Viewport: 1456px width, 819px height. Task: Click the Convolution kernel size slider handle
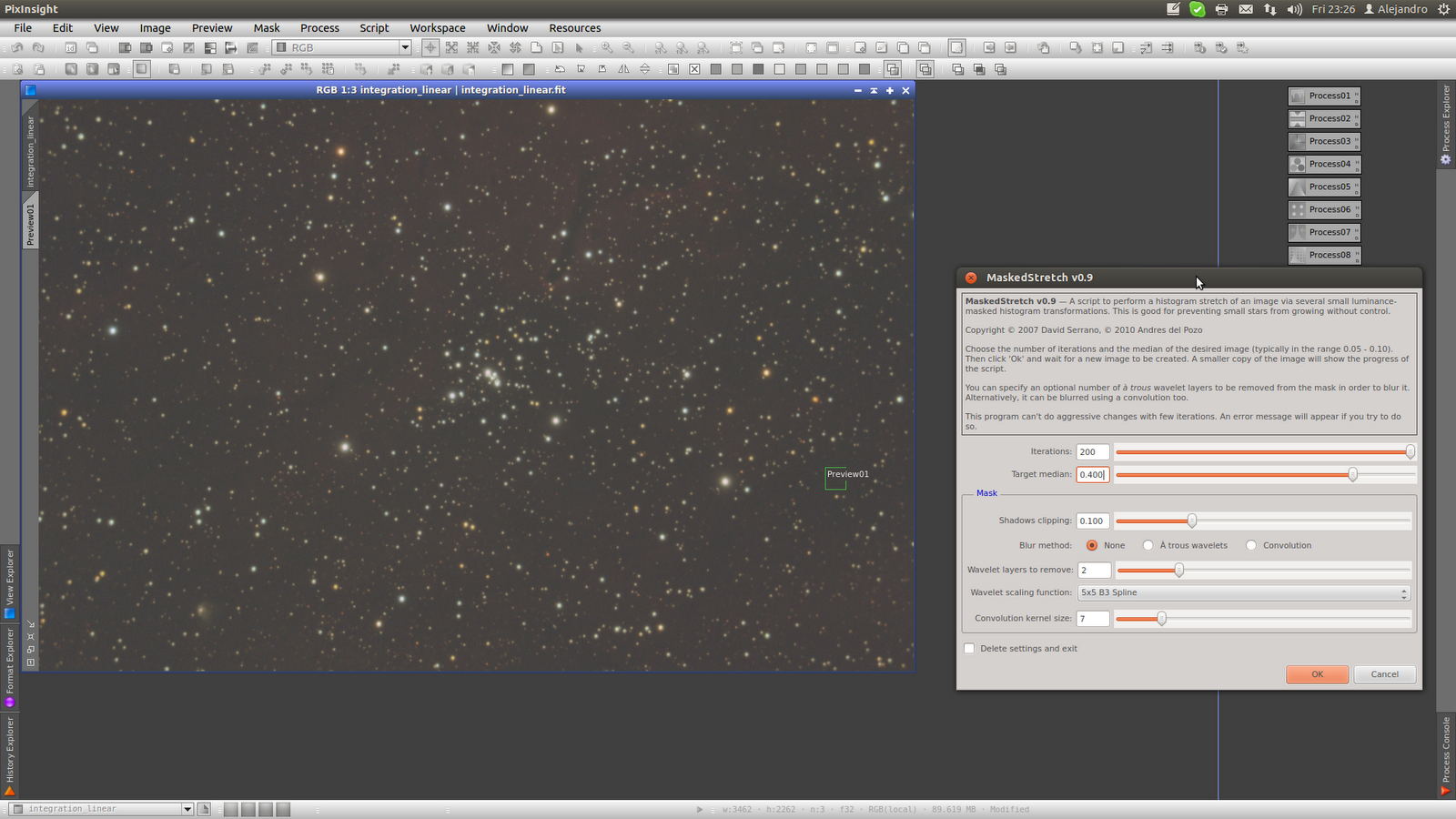click(x=1162, y=618)
